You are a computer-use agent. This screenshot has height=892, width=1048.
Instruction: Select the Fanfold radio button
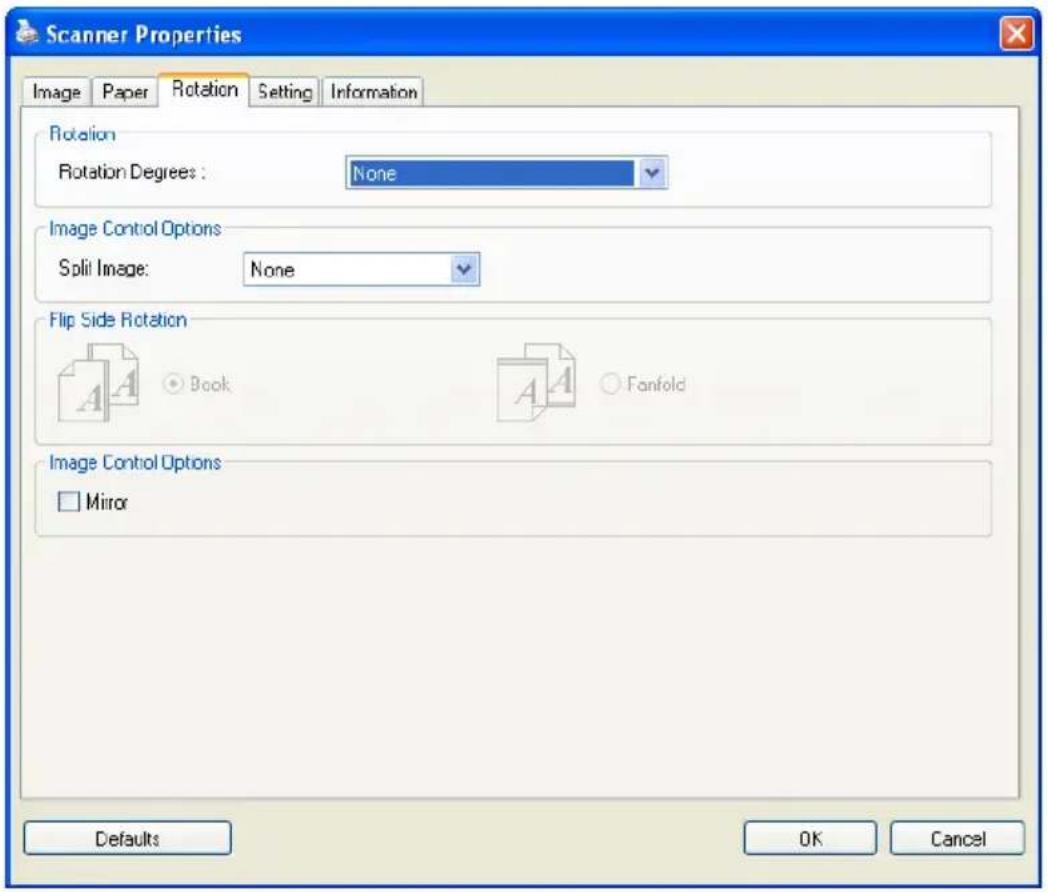click(x=610, y=384)
